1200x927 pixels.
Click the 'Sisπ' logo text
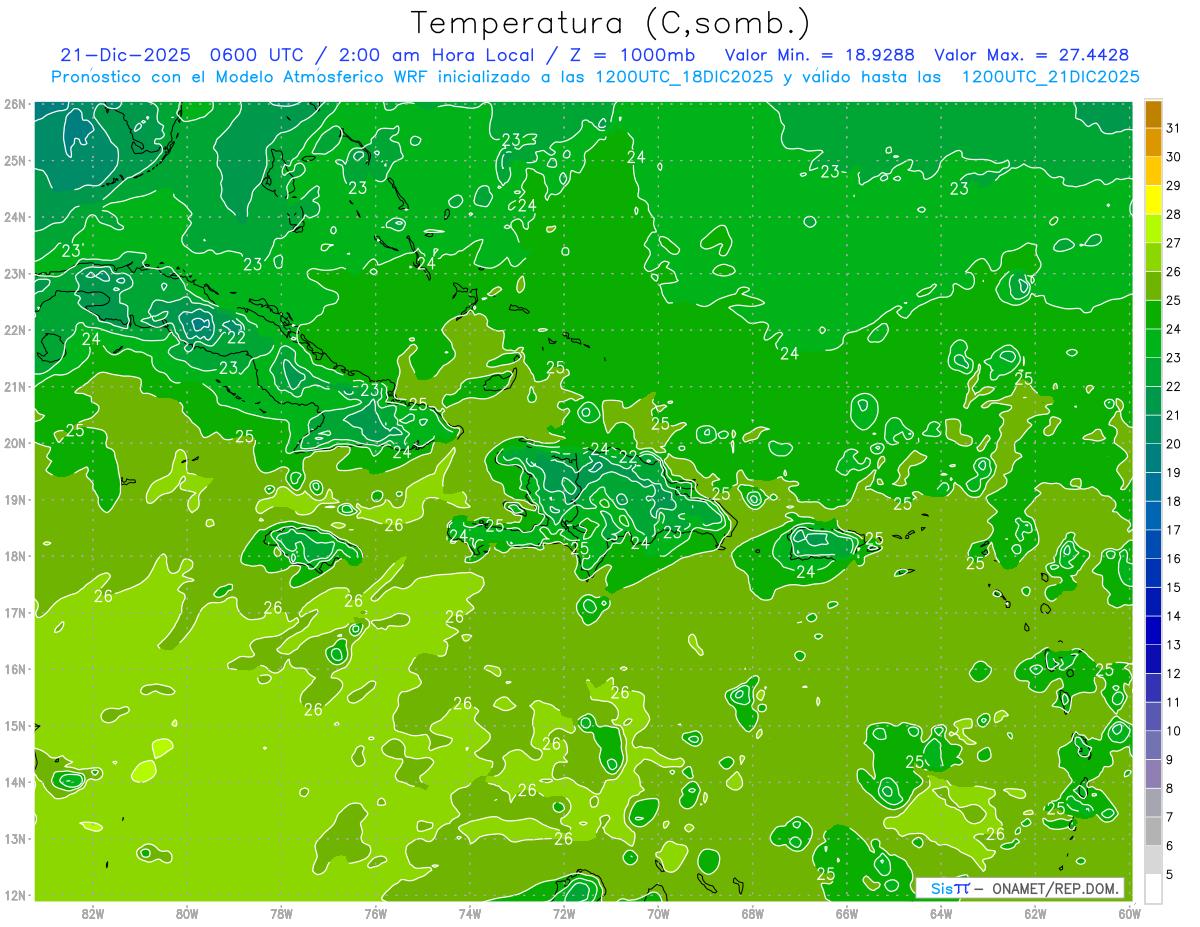(x=950, y=888)
